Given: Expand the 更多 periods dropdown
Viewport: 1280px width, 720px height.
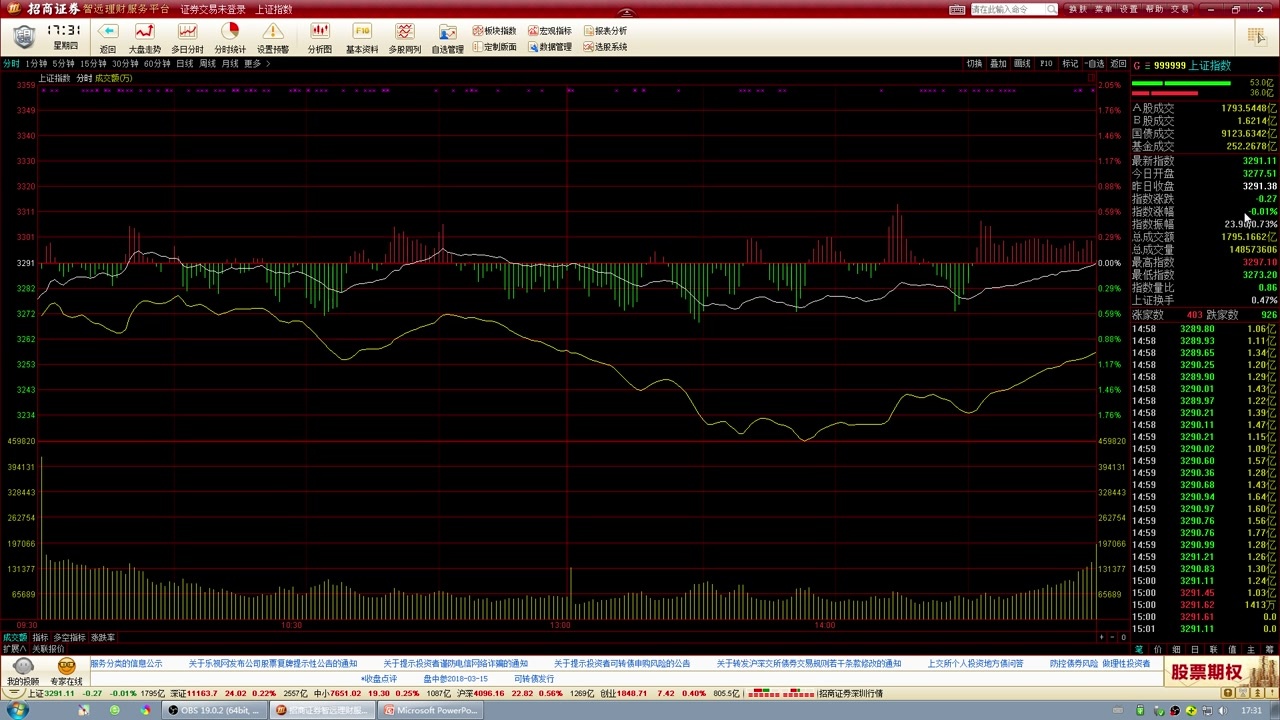Looking at the screenshot, I should [256, 64].
